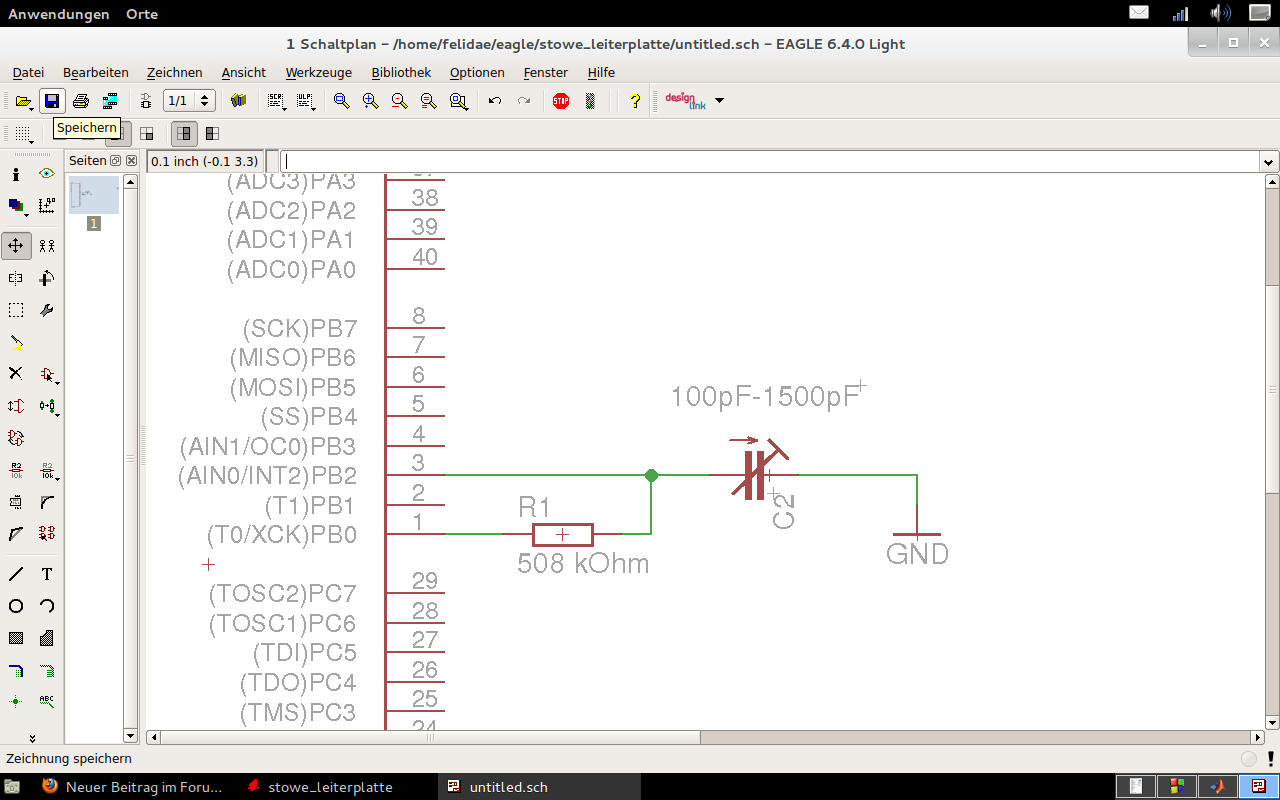Select the Net tool

pos(47,670)
